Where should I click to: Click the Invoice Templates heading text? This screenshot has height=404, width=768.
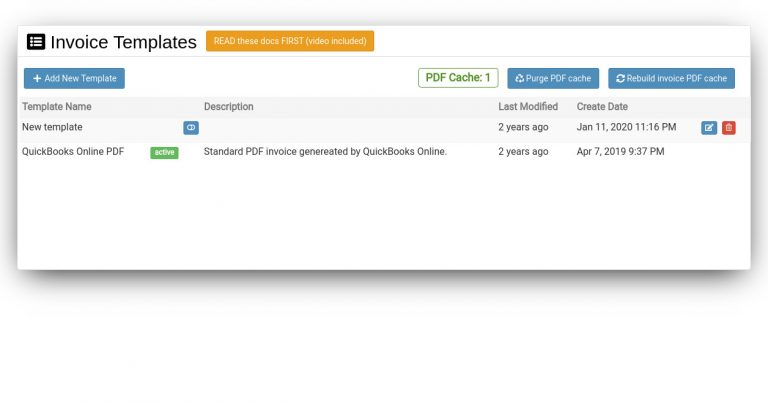pos(123,42)
